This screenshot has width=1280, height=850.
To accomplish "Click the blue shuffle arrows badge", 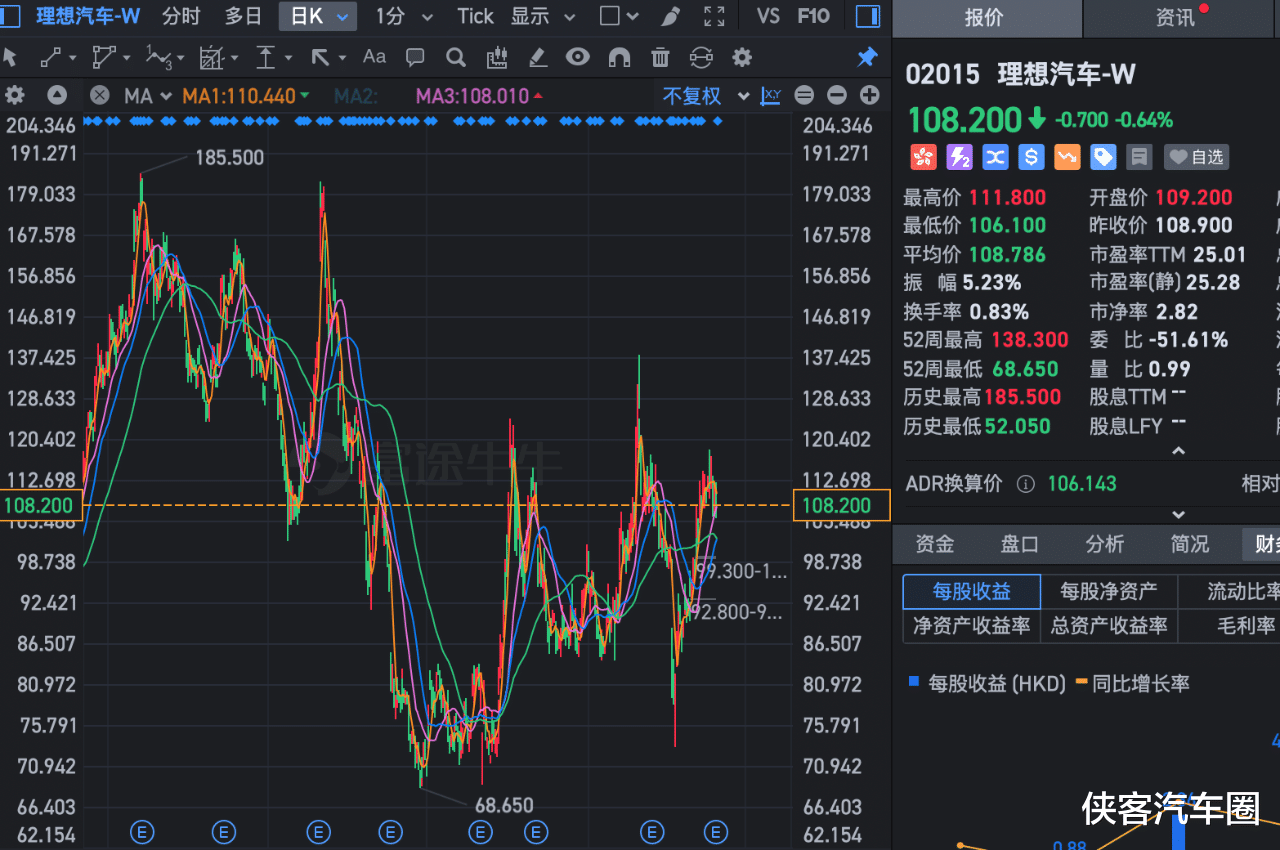I will 995,157.
